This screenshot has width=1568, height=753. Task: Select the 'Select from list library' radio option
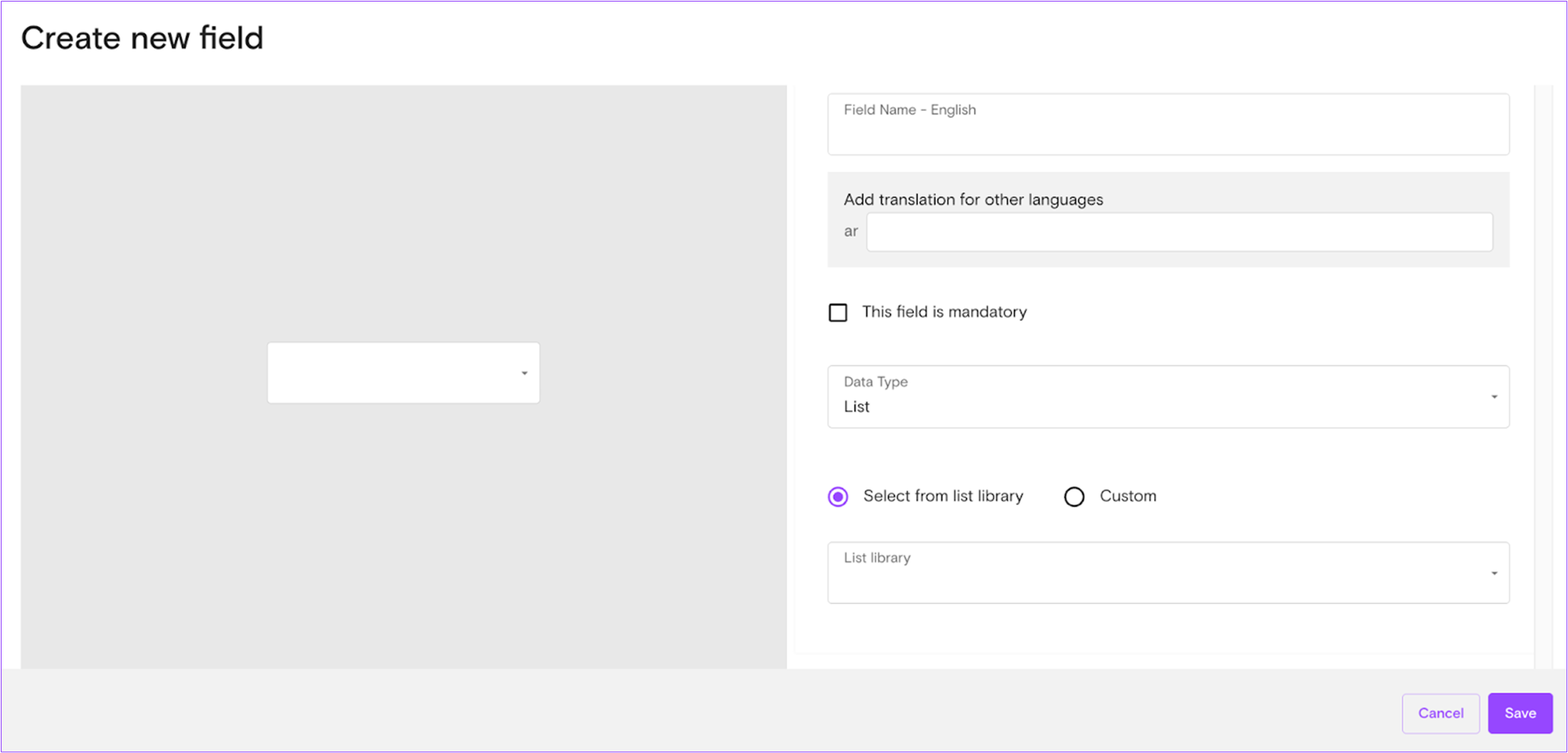point(837,496)
